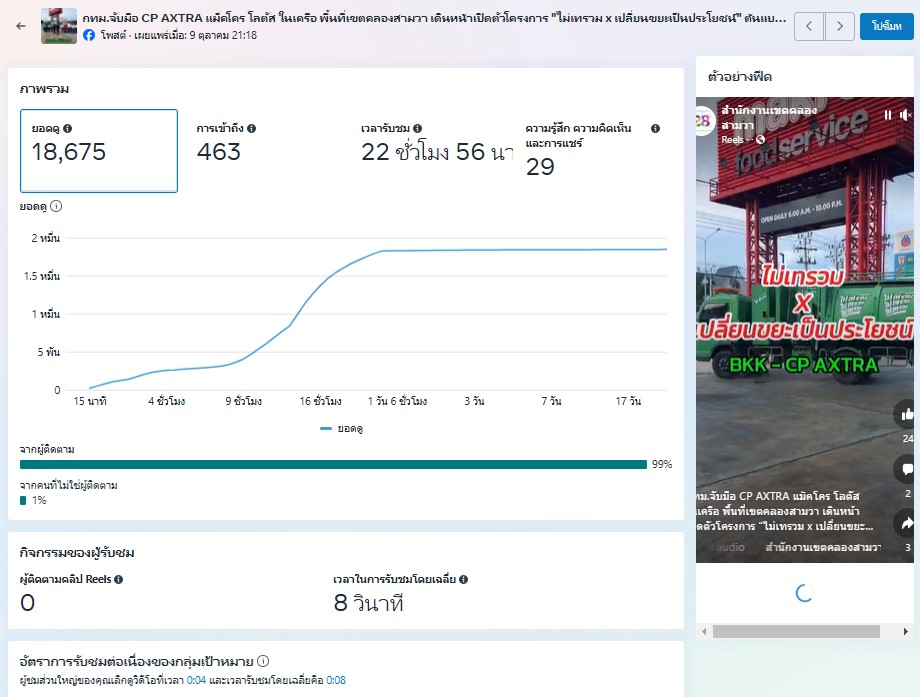
Task: Click info icon next to ยอดดู card title
Action: pyautogui.click(x=68, y=129)
